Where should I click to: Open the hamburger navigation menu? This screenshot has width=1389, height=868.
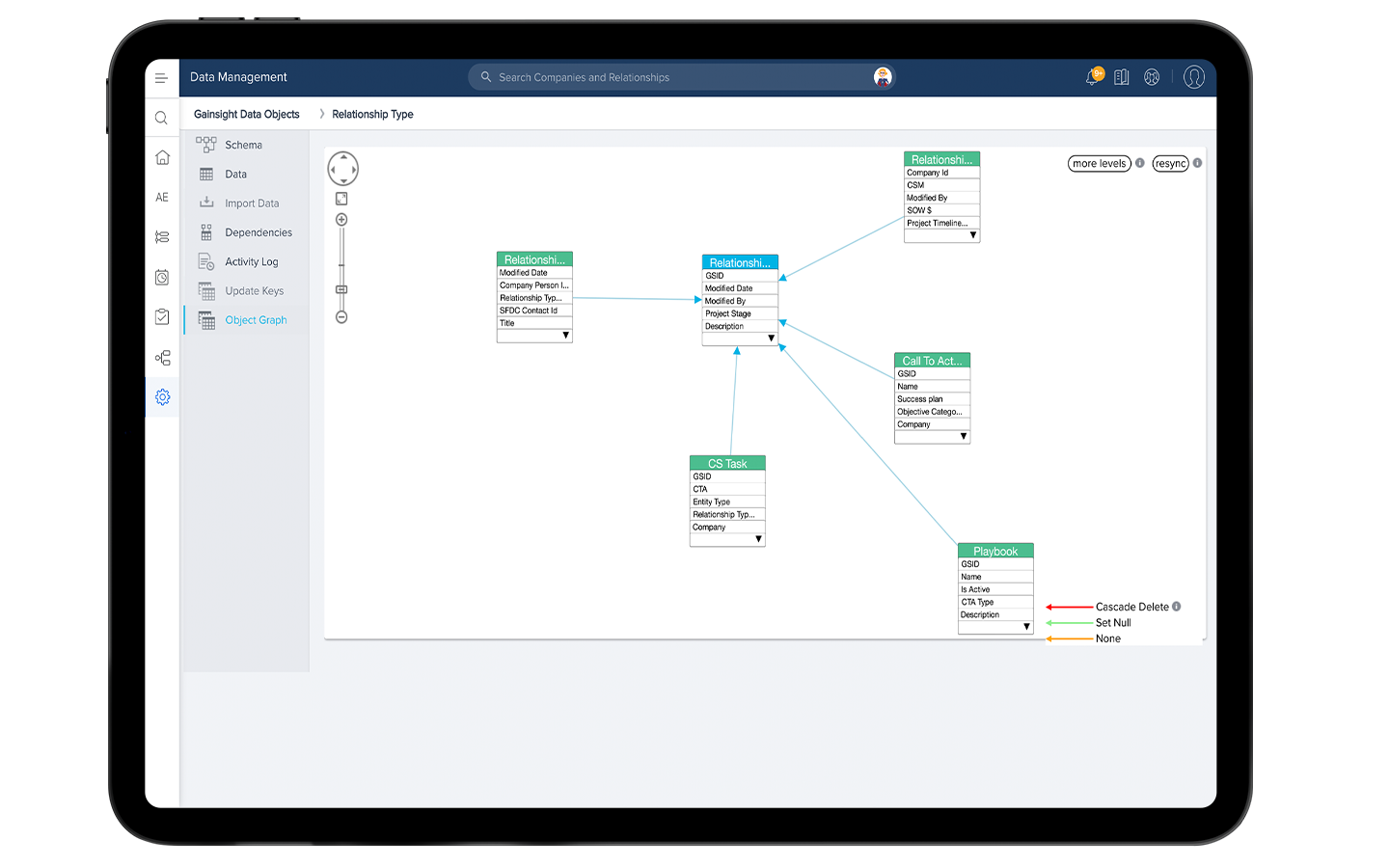click(161, 78)
